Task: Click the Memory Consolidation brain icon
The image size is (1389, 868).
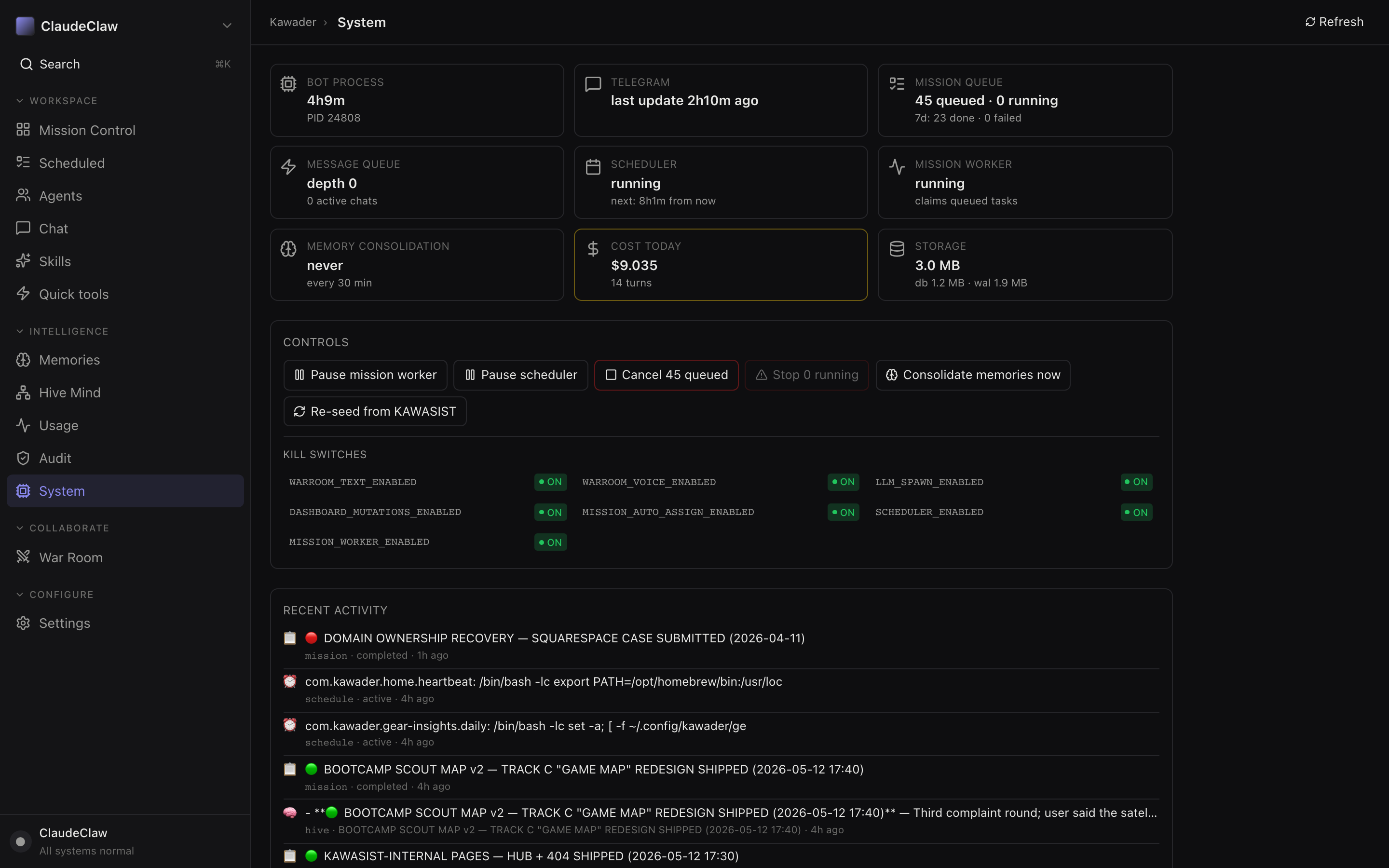Action: click(x=288, y=248)
